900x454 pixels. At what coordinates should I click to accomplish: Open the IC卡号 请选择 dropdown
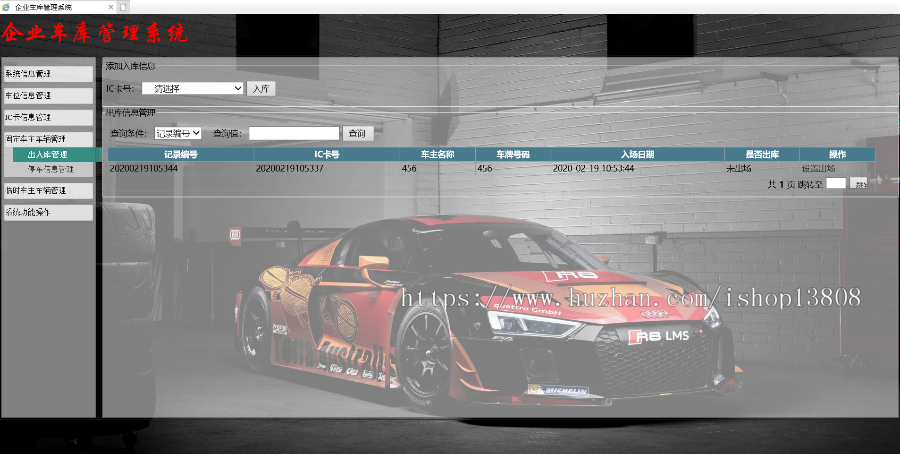click(192, 88)
